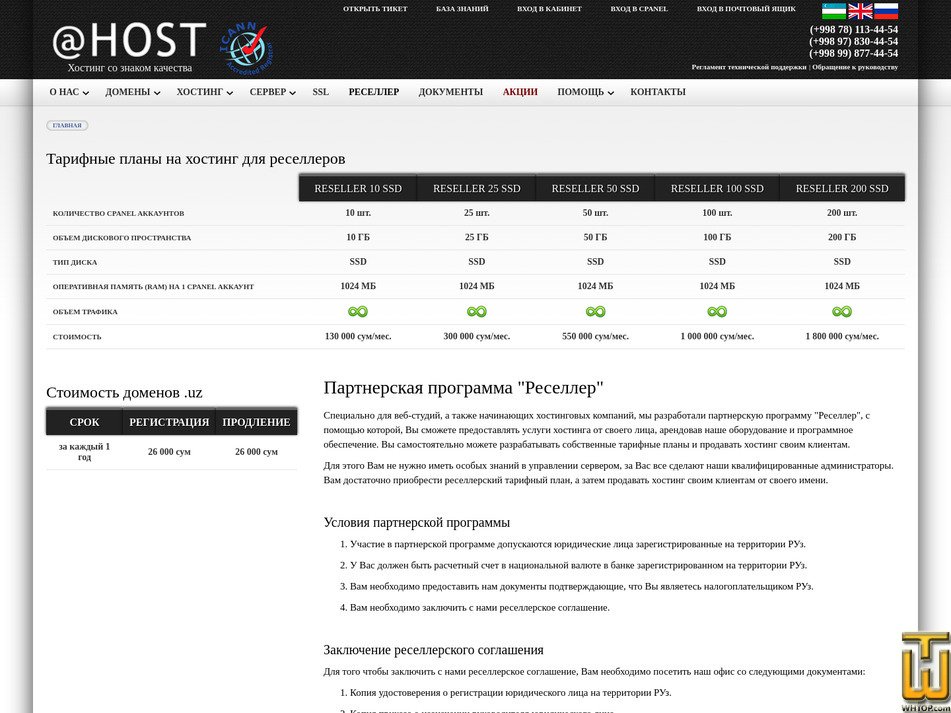
Task: Click the infinity icon under RESELLER 100 SSD
Action: 716,311
